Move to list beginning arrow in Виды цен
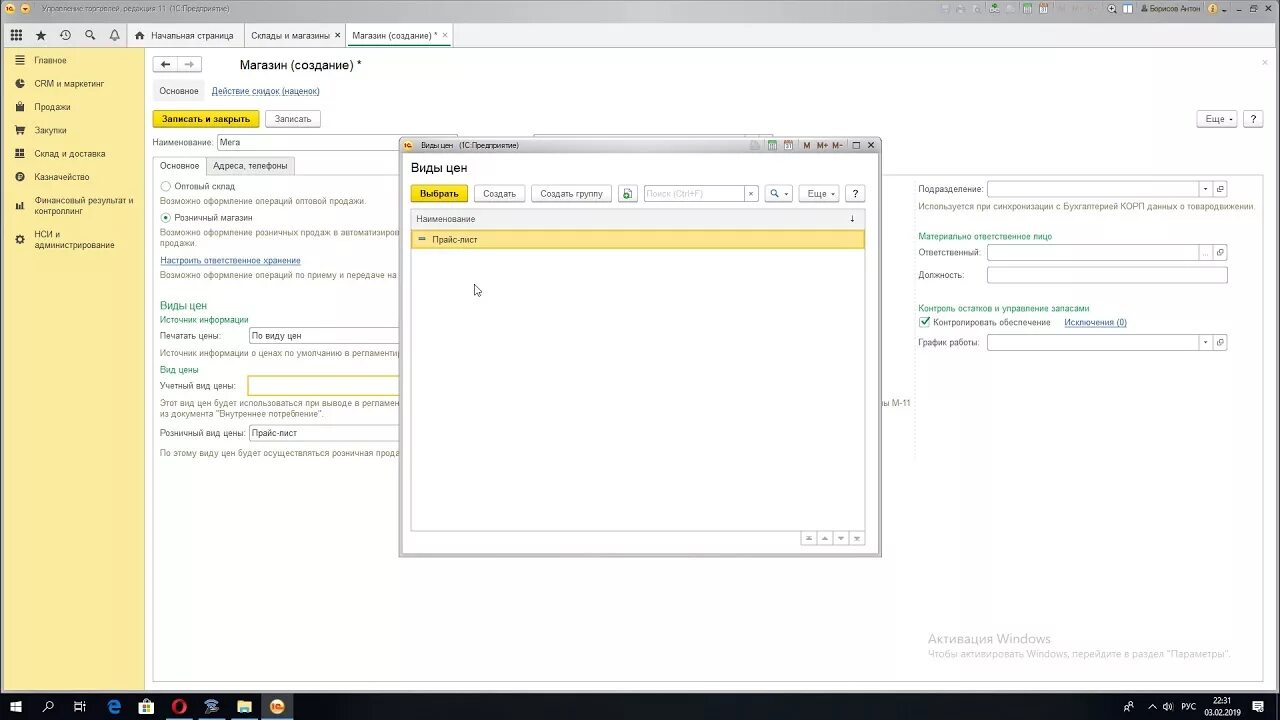This screenshot has width=1280, height=720. (x=808, y=538)
